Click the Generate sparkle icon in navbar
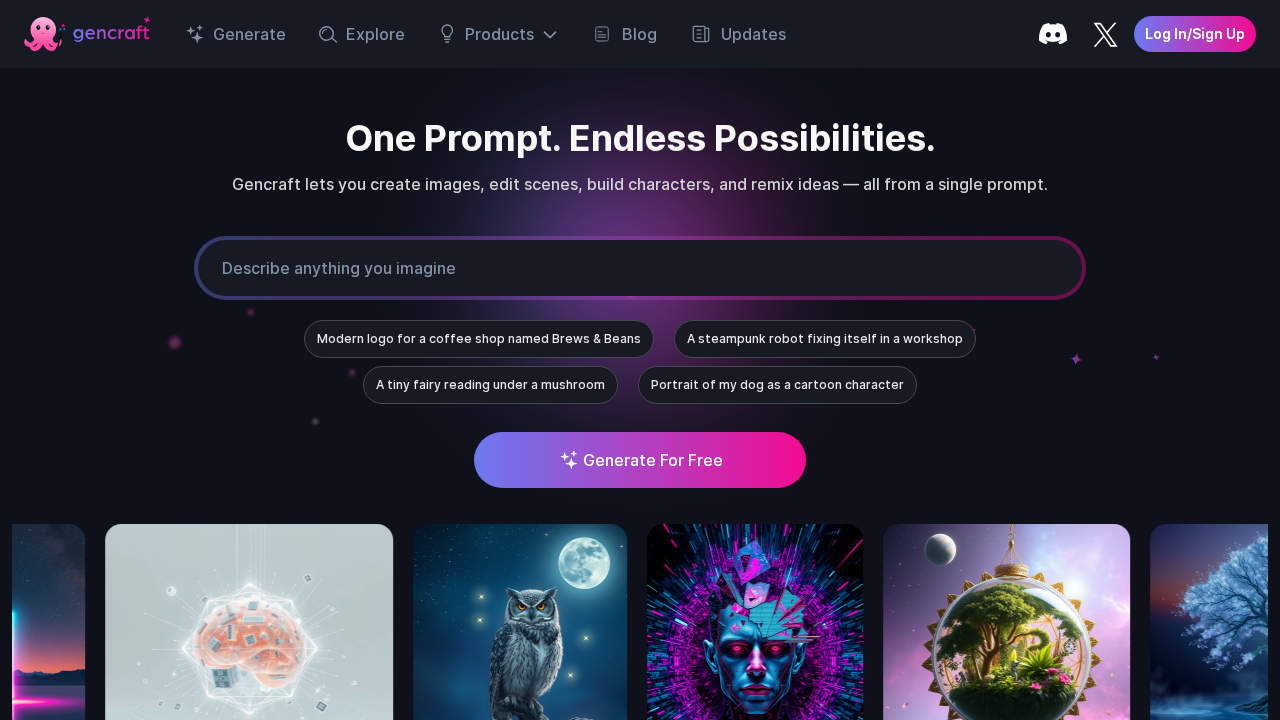 (195, 34)
